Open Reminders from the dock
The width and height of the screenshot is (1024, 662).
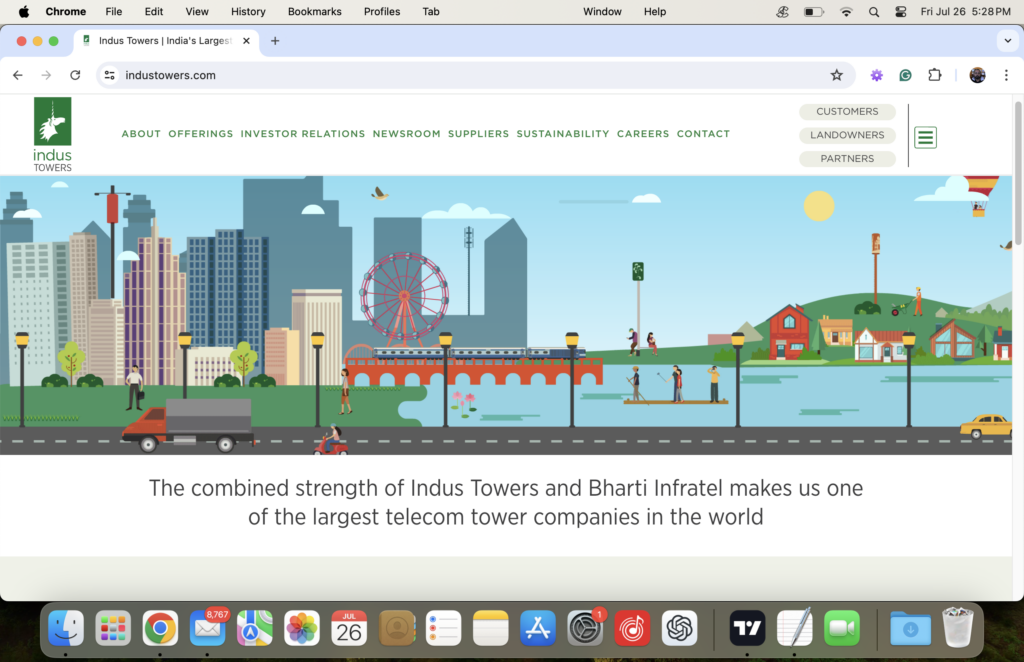click(x=443, y=628)
